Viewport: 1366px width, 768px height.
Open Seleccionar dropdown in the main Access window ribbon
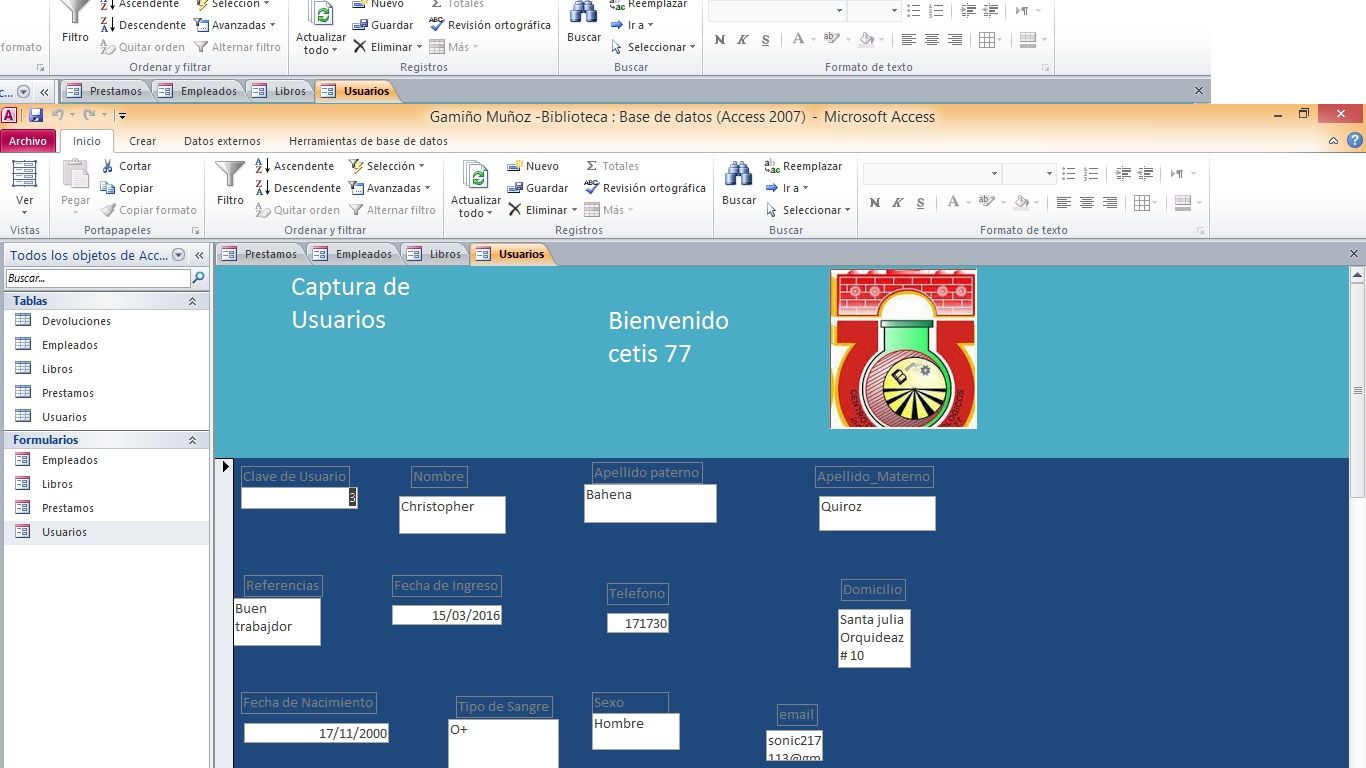(x=809, y=210)
